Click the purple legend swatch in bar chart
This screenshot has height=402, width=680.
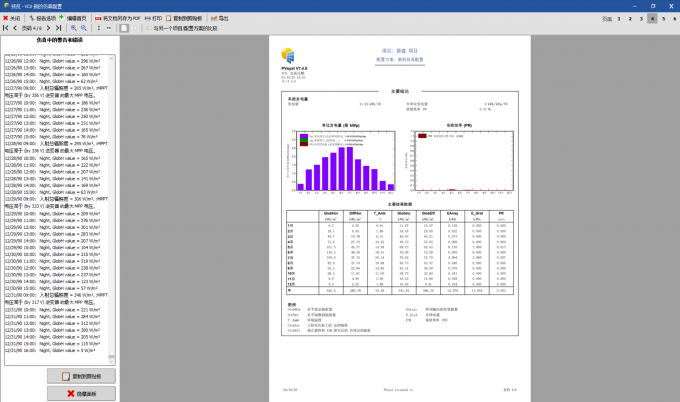pyautogui.click(x=304, y=136)
